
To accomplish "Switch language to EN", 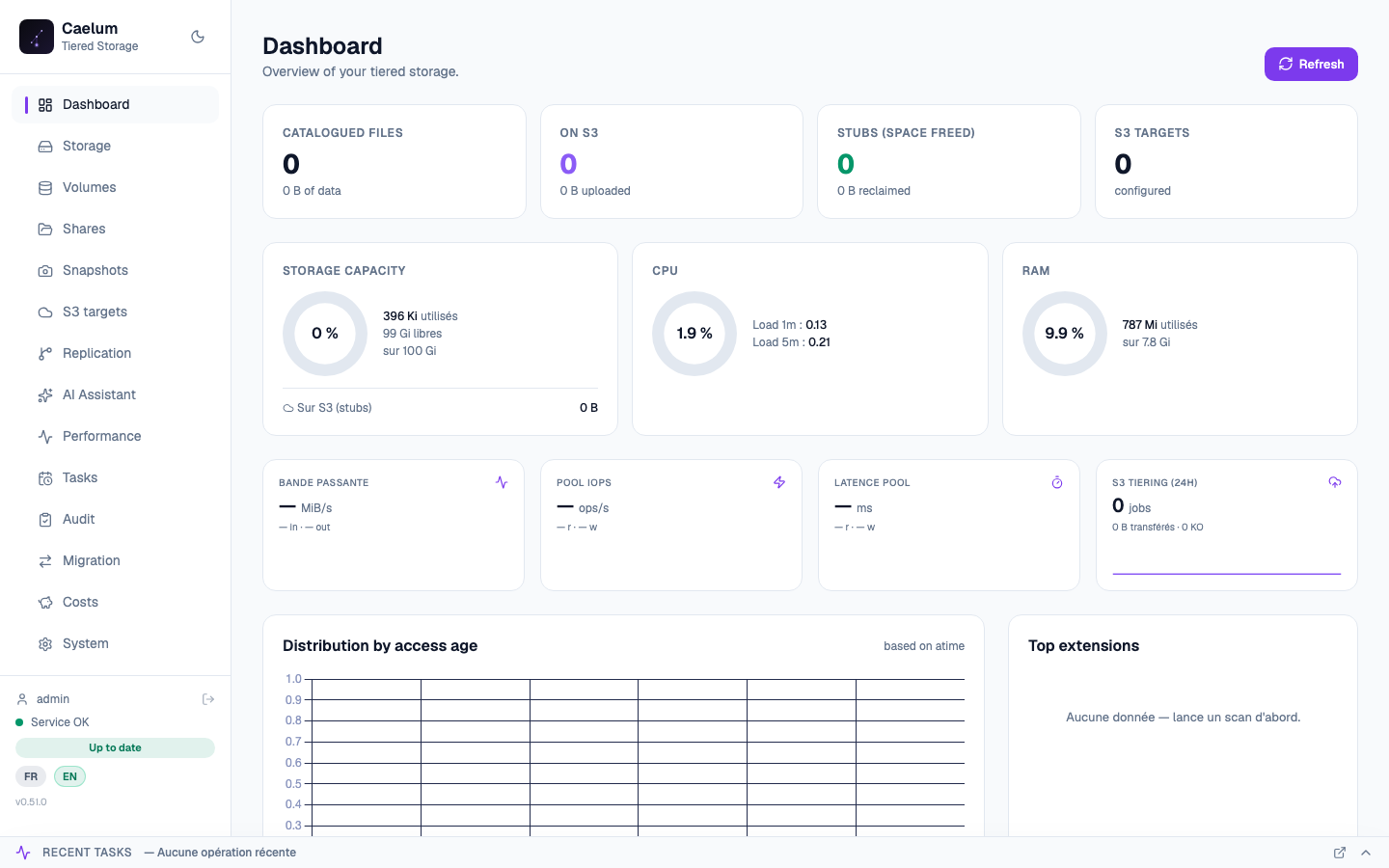I will tap(69, 776).
